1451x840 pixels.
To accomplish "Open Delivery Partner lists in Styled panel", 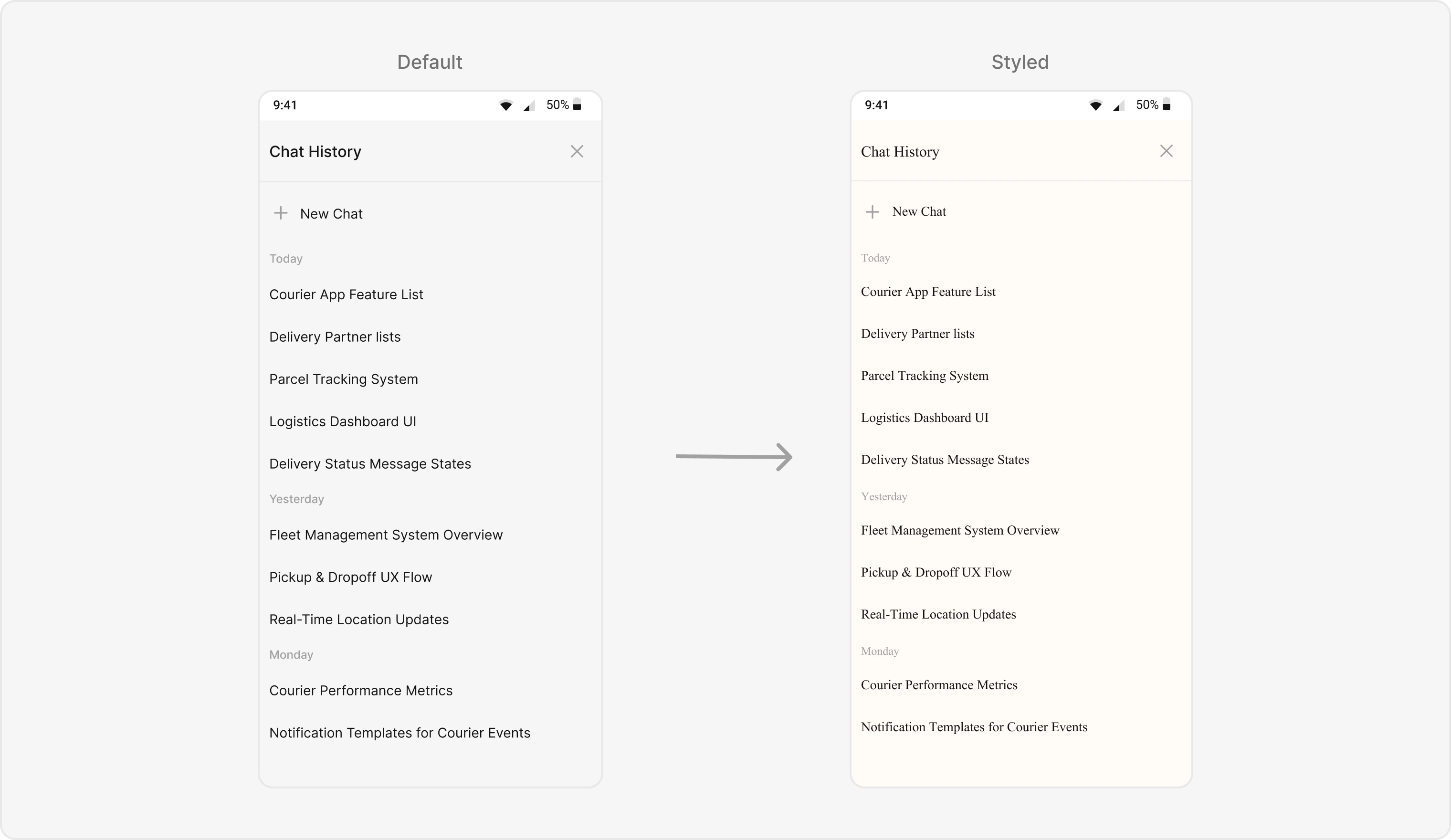I will pyautogui.click(x=917, y=334).
